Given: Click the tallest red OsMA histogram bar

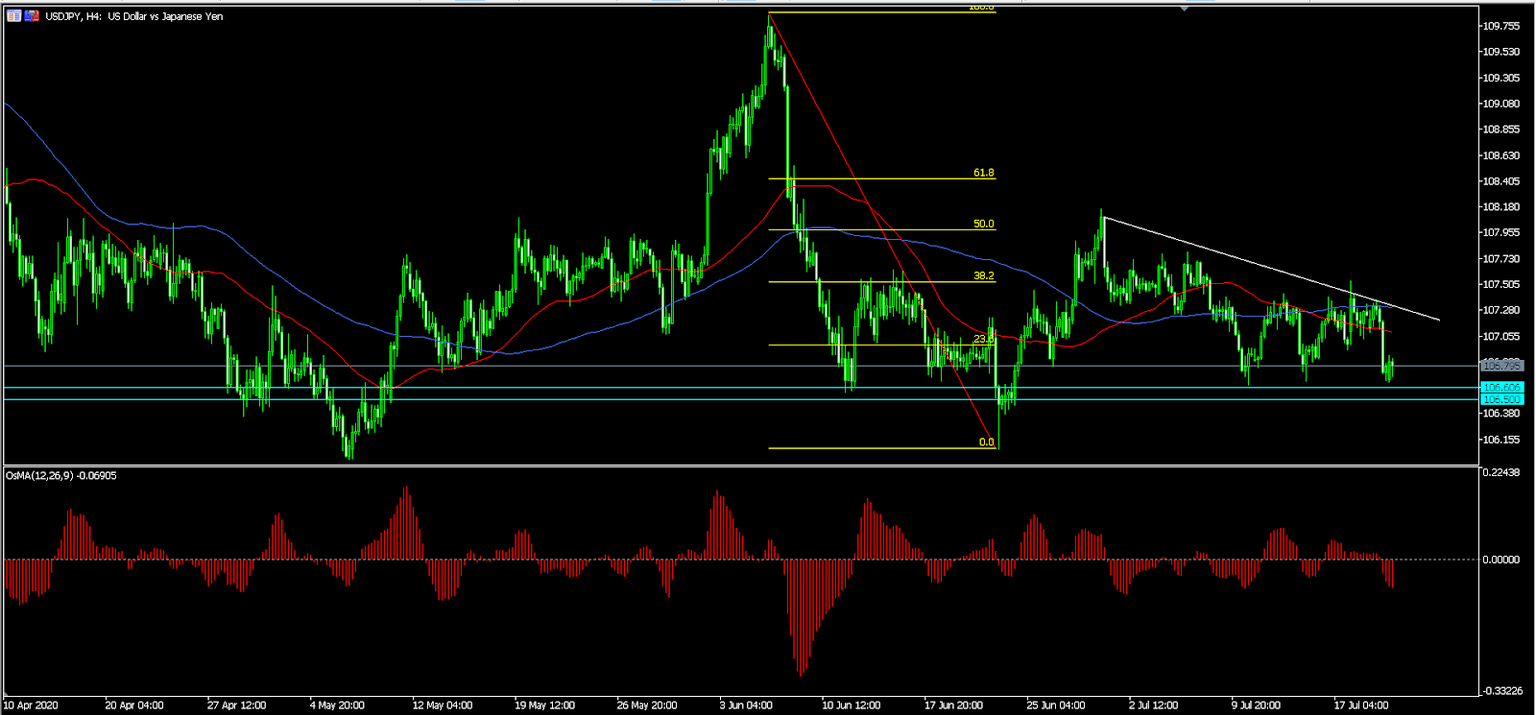Looking at the screenshot, I should point(800,620).
